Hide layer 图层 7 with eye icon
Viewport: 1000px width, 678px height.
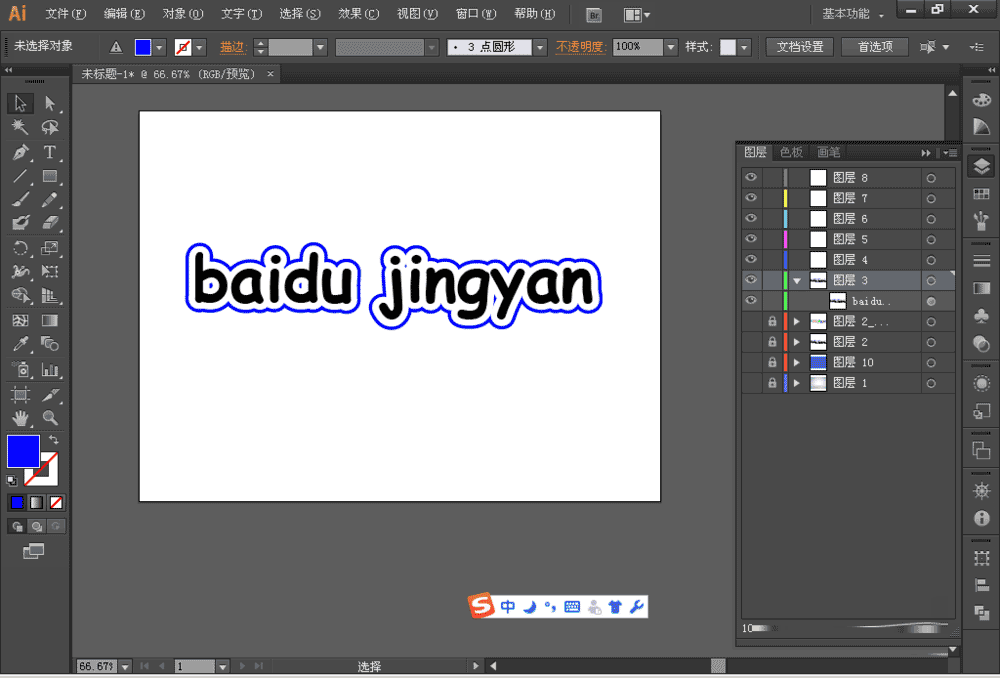751,198
